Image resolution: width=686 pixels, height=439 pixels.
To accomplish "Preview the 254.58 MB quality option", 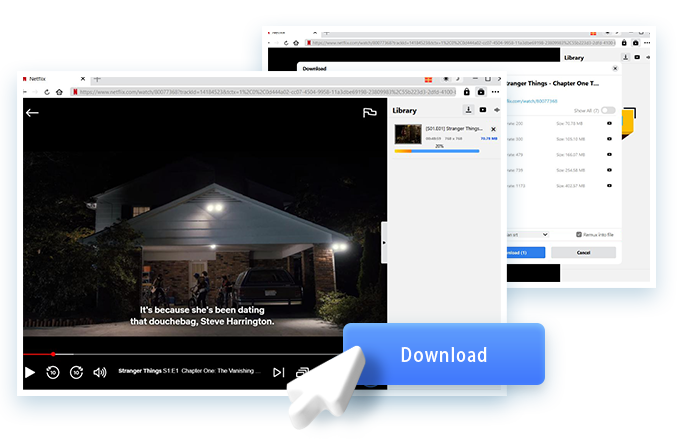I will tap(609, 170).
